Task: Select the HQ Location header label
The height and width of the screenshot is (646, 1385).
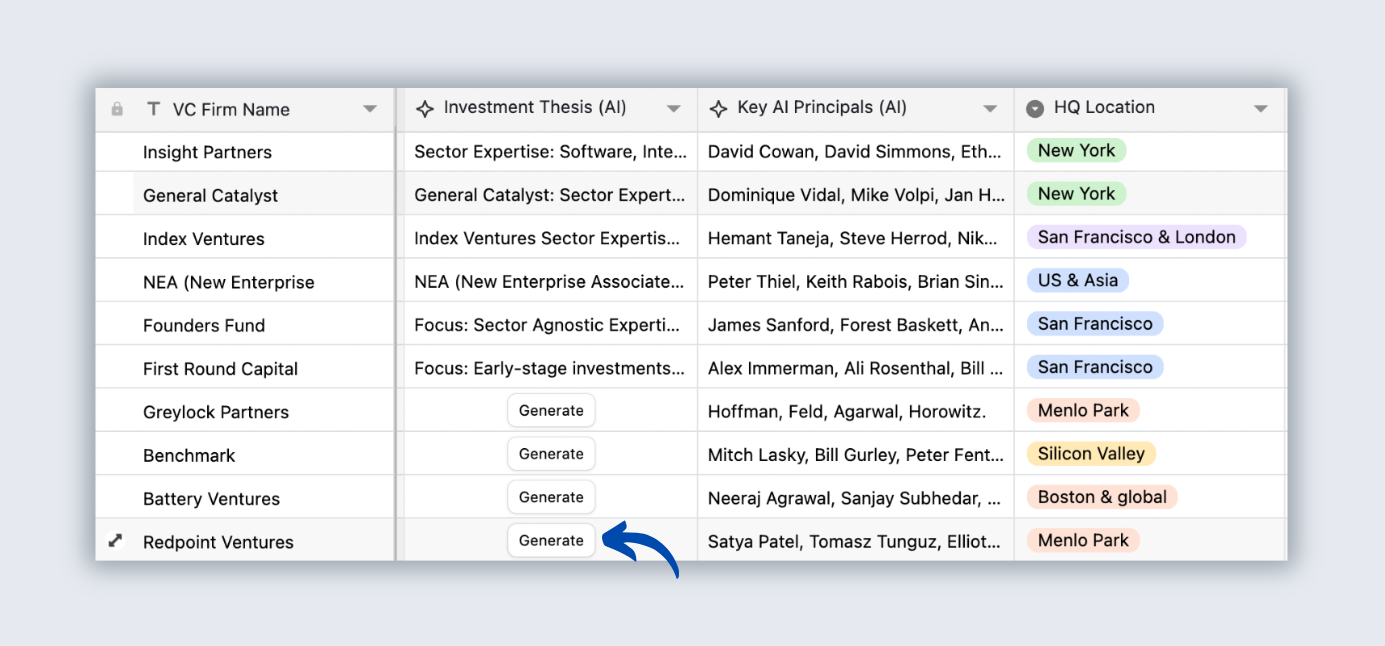Action: click(x=1104, y=108)
